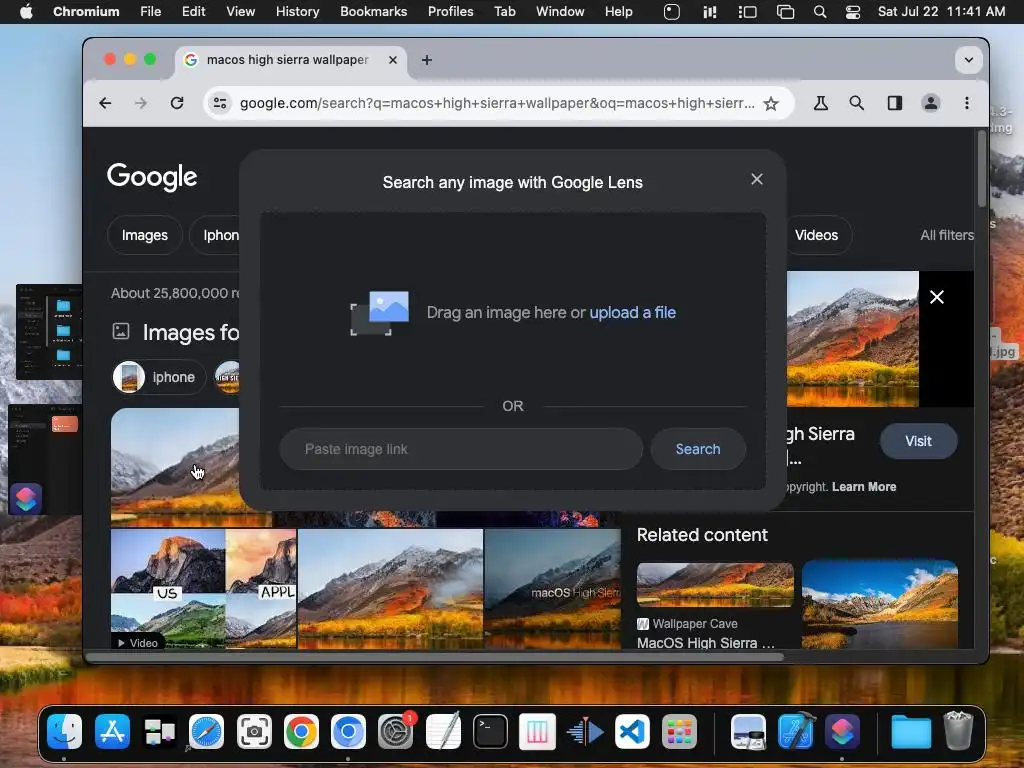
Task: Click the large preview image of Sierra mountain
Action: click(852, 339)
